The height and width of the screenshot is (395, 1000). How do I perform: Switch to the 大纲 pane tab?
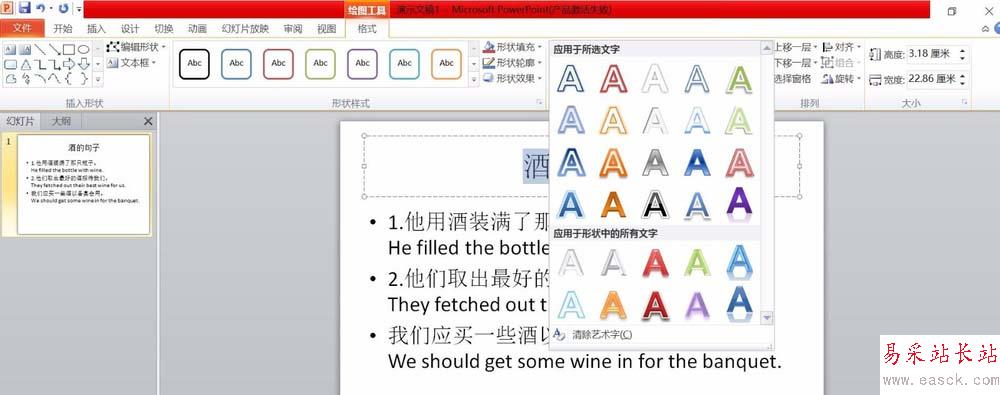point(61,121)
